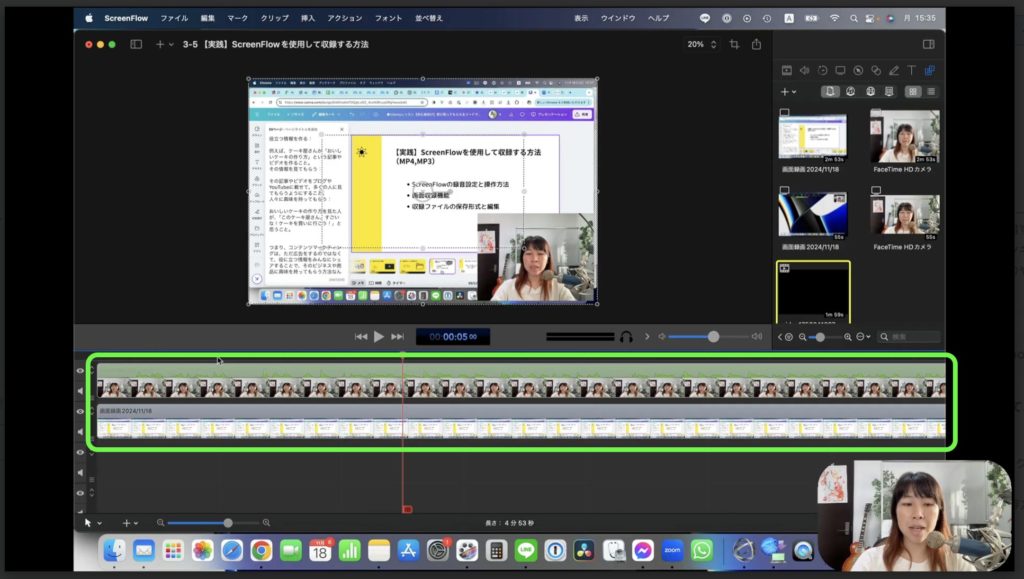Open the Annotations pencil tab
The height and width of the screenshot is (579, 1024).
893,70
